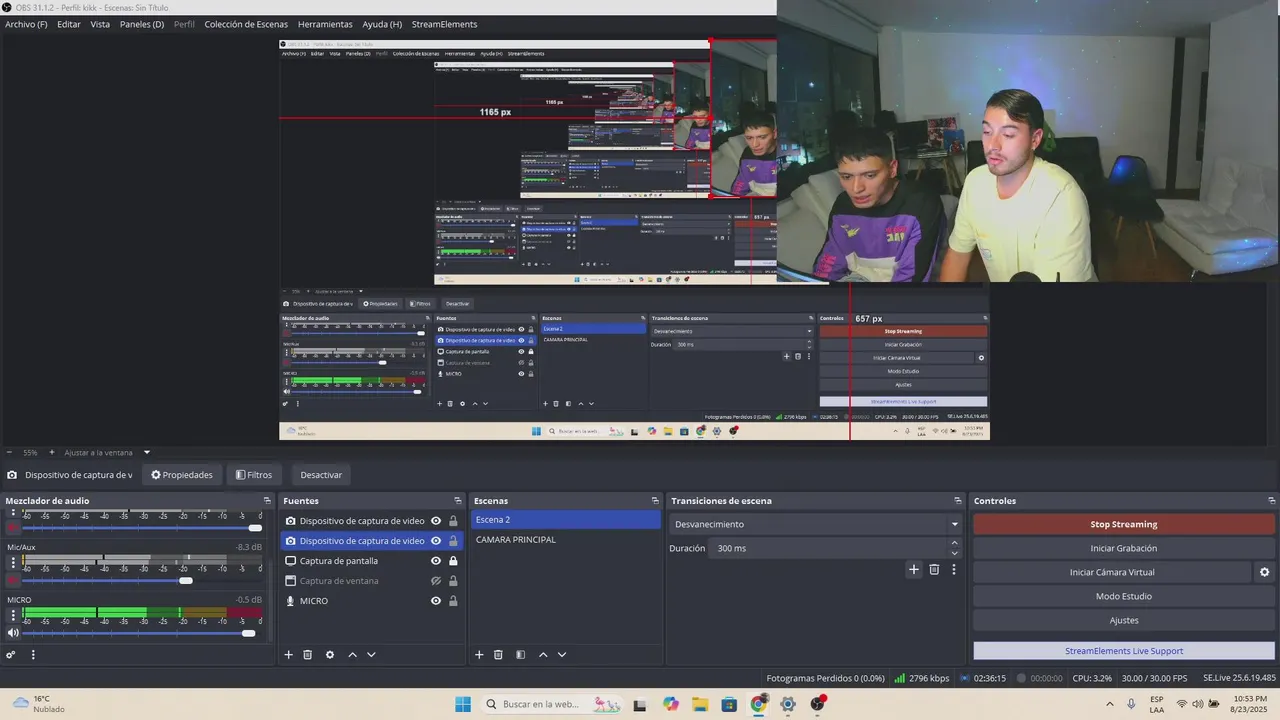Open Propiedades for selected source

[182, 475]
